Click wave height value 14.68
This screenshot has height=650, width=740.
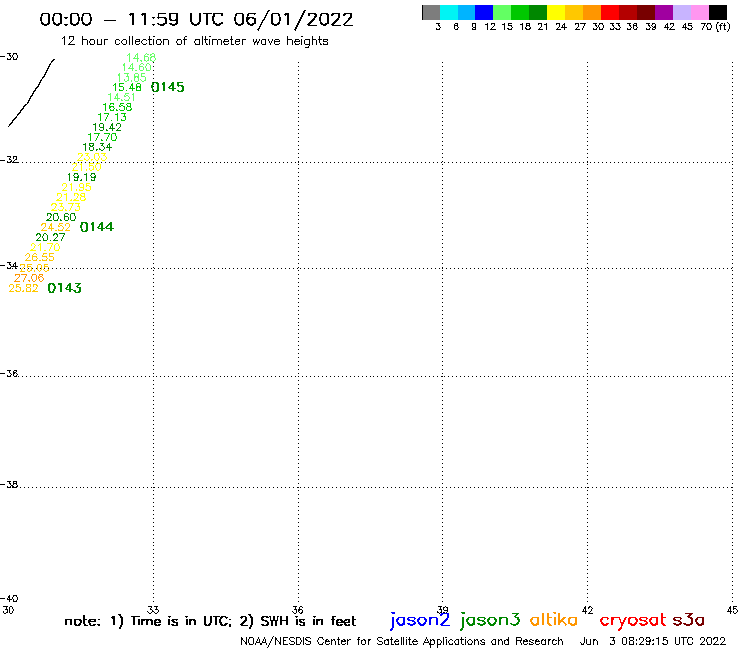point(141,58)
